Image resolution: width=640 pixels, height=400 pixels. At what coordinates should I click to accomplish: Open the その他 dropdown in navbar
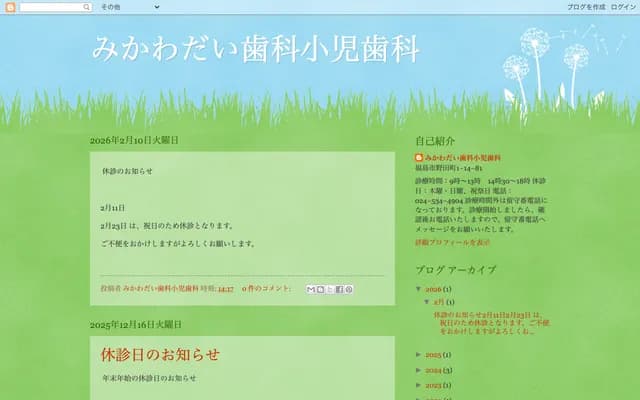pyautogui.click(x=129, y=7)
